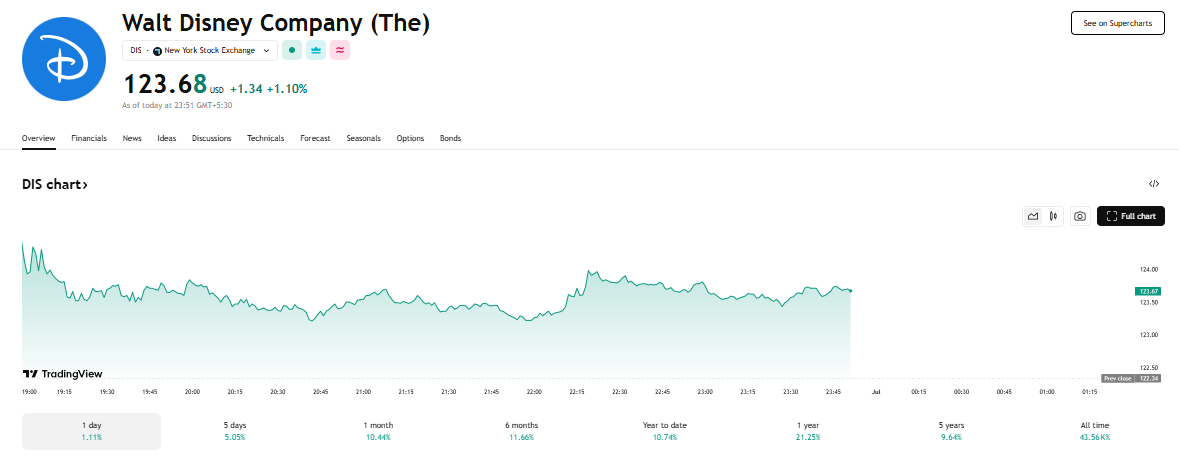Image resolution: width=1179 pixels, height=456 pixels.
Task: Click the As of today timestamp text
Action: point(177,105)
